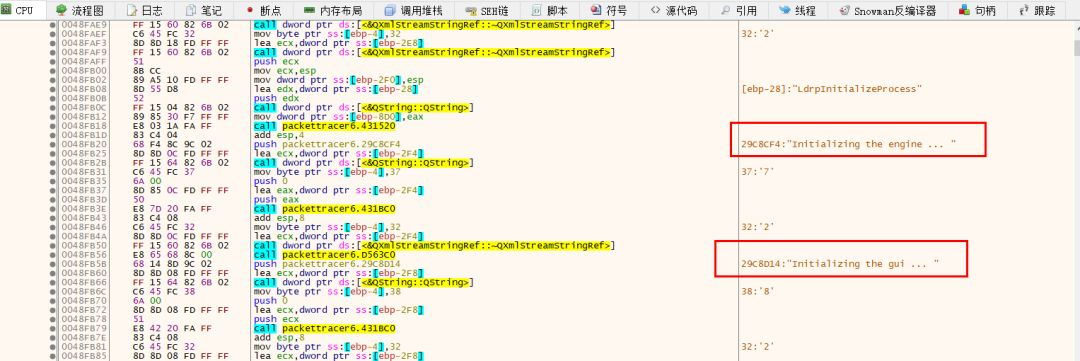Toggle breakpoint bullet at address 0048FB18
The image size is (1080, 361).
pyautogui.click(x=53, y=125)
